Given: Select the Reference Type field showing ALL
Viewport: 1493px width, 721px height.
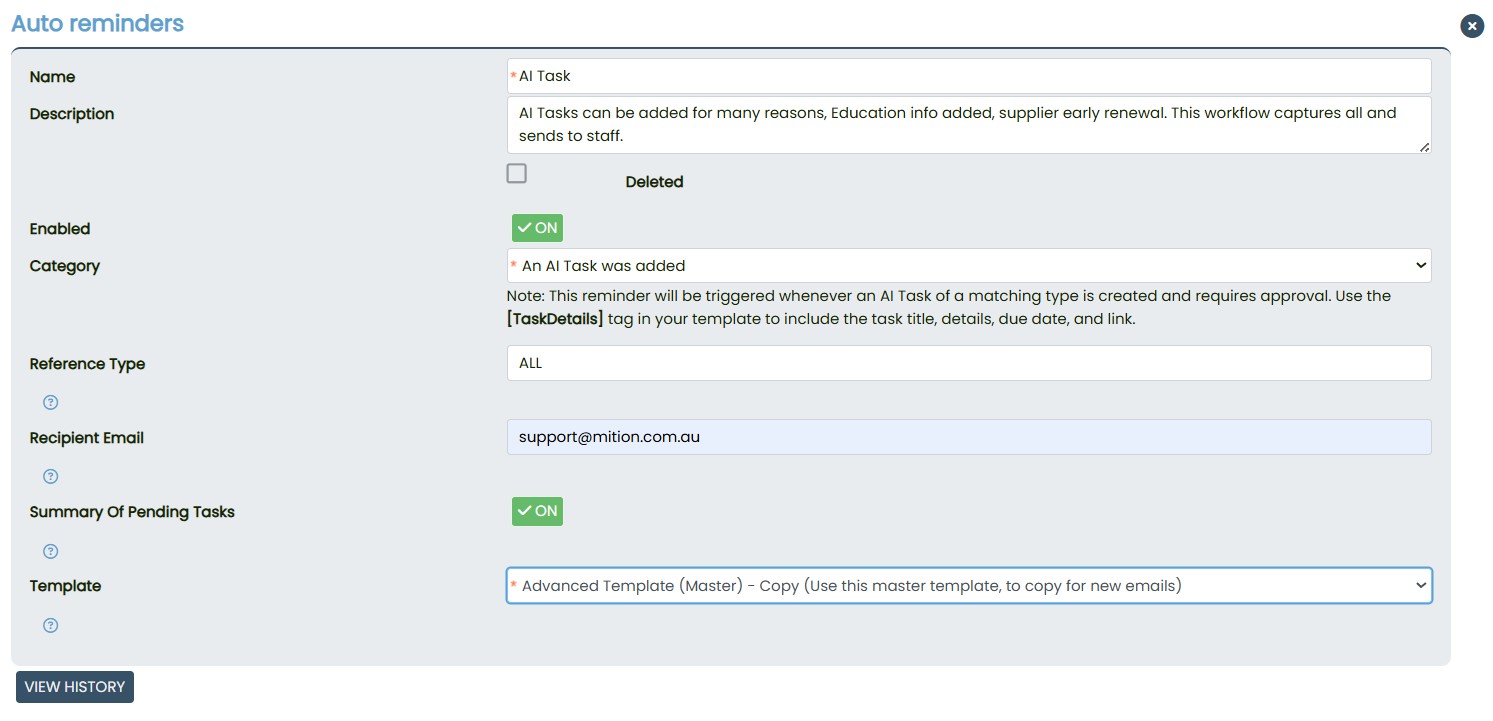Looking at the screenshot, I should (x=968, y=363).
